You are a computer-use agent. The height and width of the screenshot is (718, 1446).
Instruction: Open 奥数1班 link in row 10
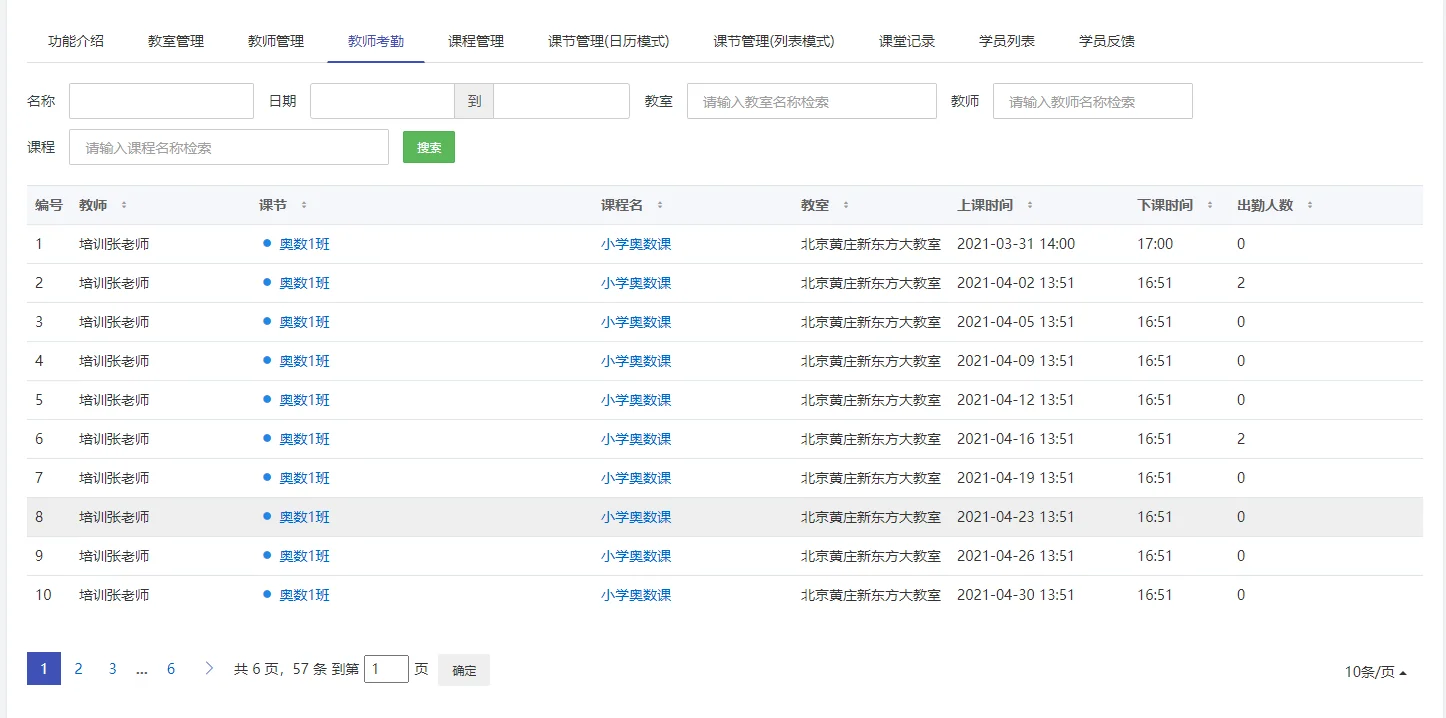304,595
